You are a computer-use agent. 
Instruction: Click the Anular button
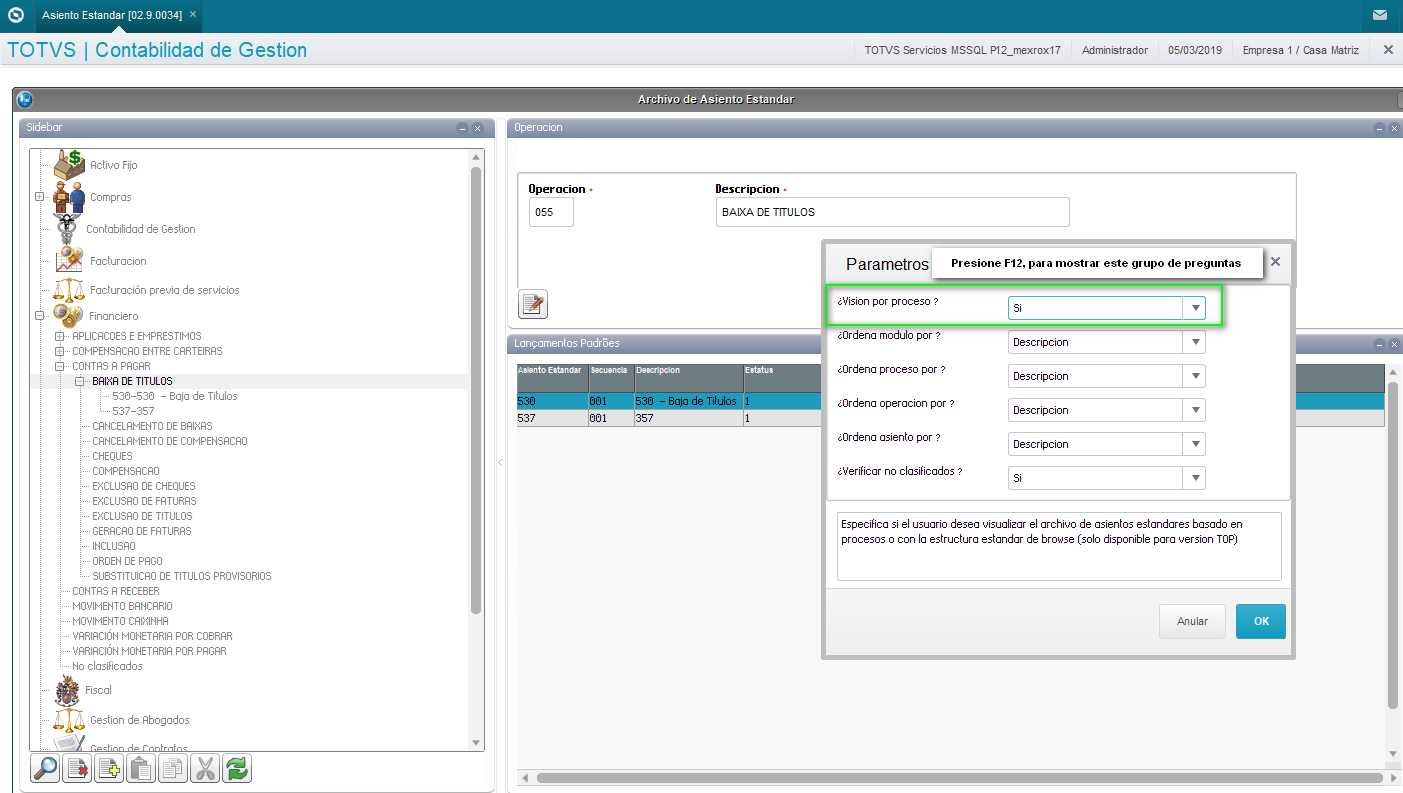point(1192,621)
